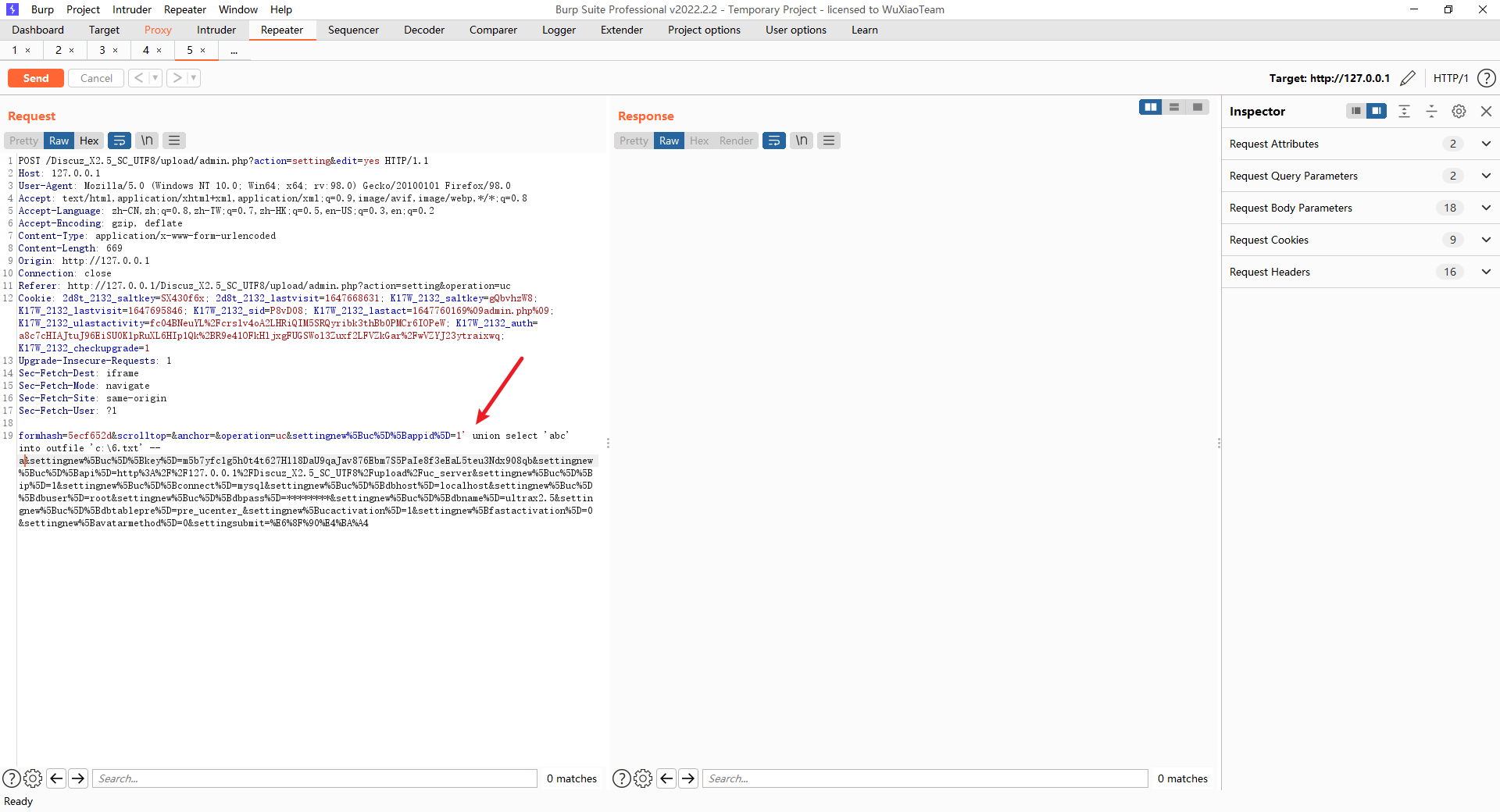Select combined tab layout view
The width and height of the screenshot is (1500, 812).
pos(1198,107)
